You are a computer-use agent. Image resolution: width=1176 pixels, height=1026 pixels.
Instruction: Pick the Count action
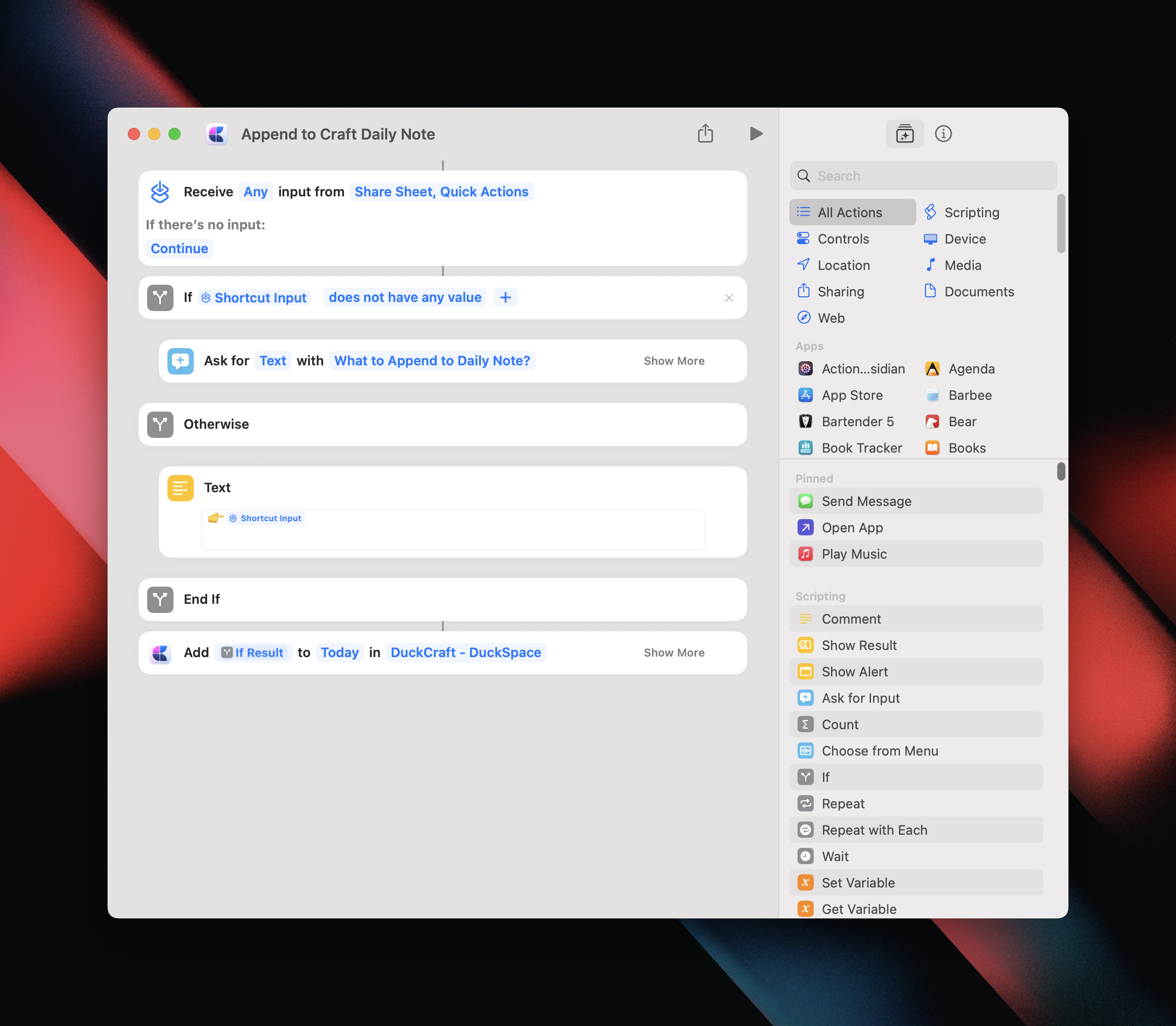[x=916, y=724]
